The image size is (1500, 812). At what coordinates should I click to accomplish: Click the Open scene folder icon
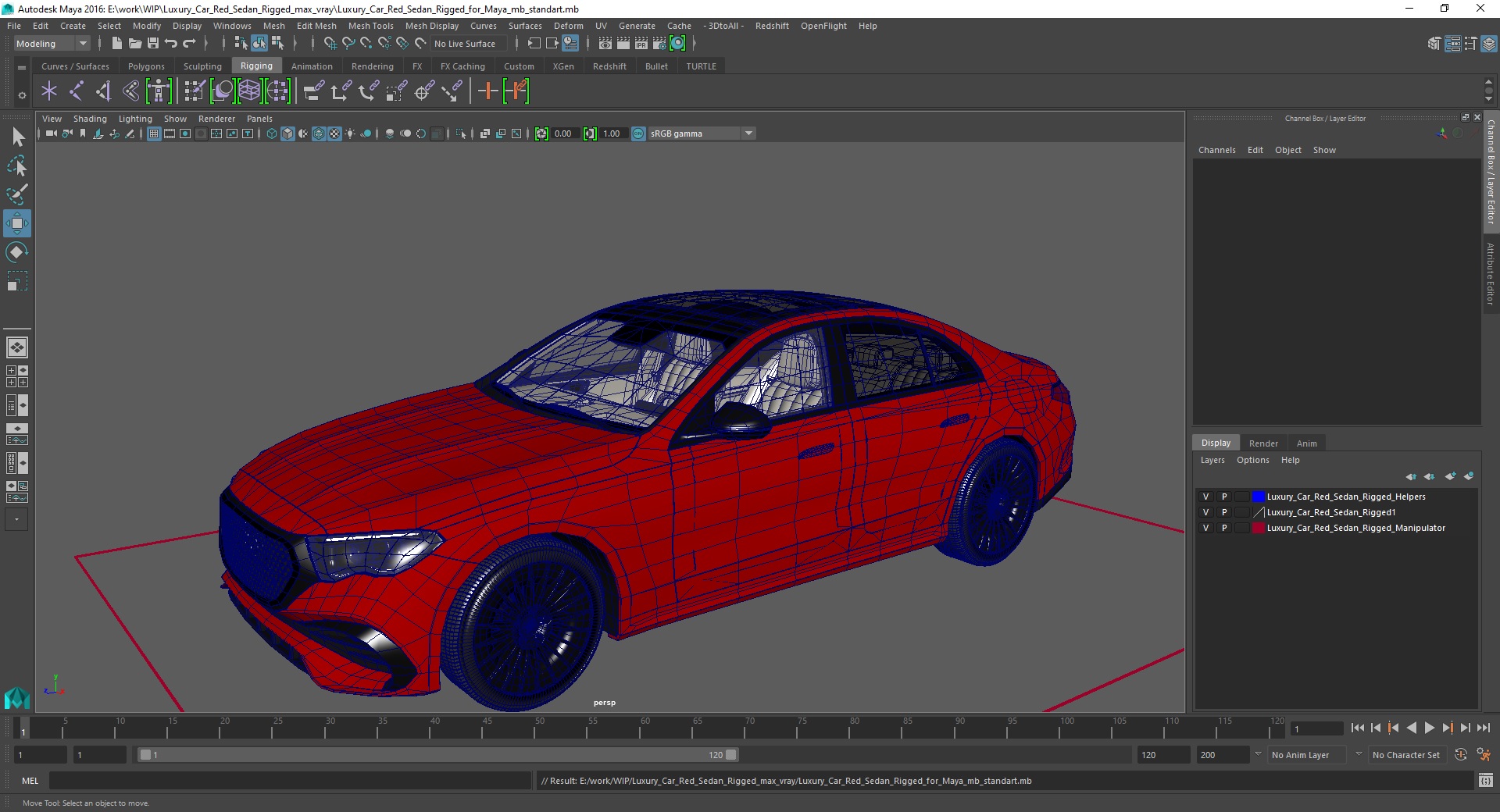(x=135, y=44)
